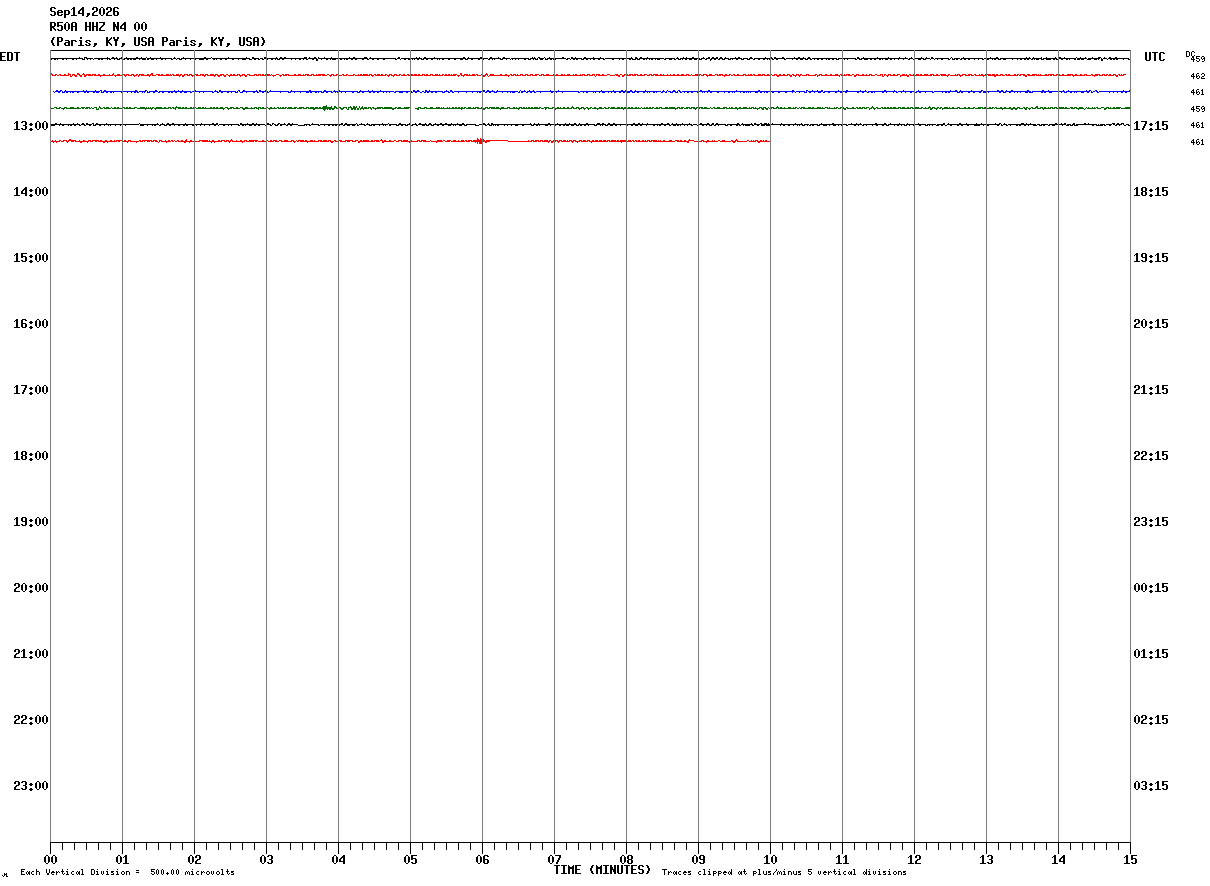Click the traces clipped footer note

784,873
